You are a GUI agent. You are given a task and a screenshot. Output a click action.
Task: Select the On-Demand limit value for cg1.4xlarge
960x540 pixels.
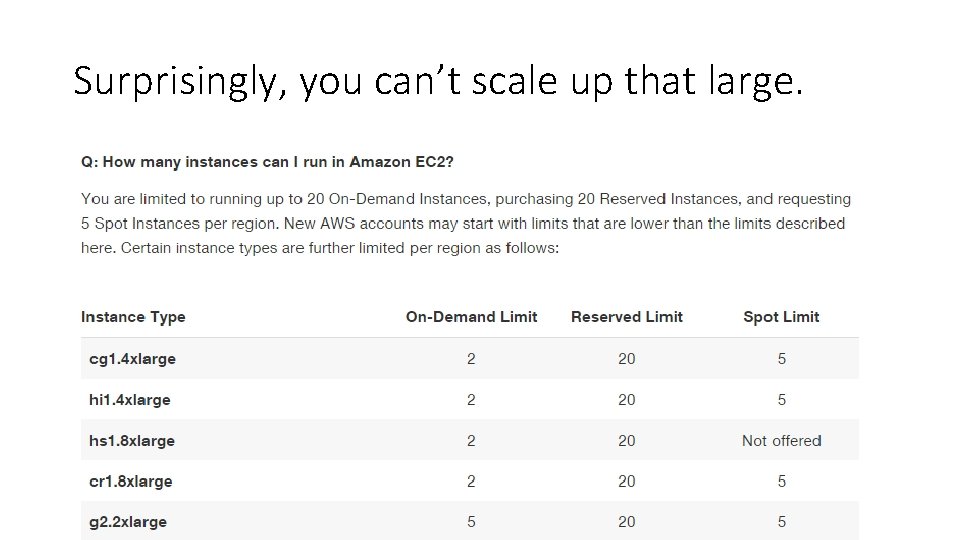tap(471, 359)
